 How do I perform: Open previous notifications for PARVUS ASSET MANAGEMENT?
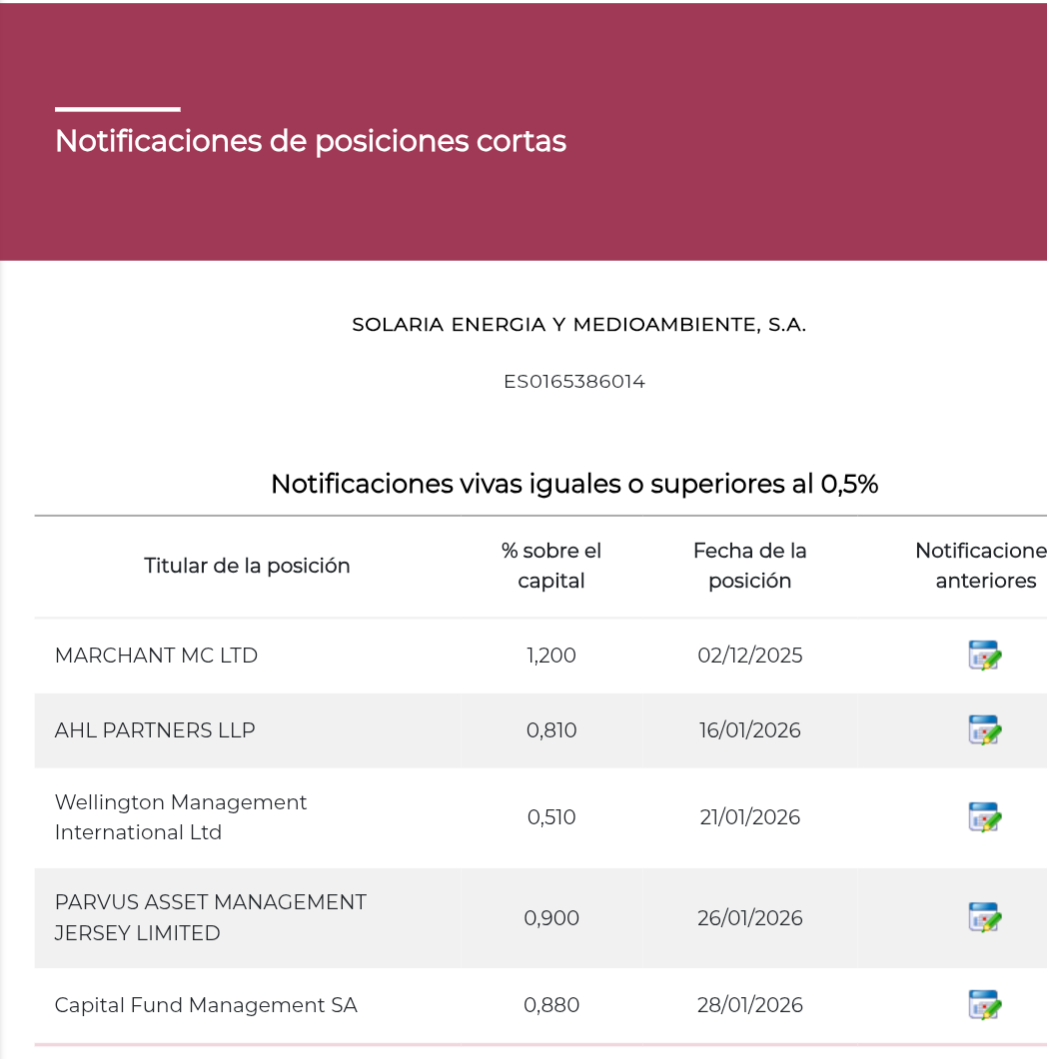click(x=985, y=917)
